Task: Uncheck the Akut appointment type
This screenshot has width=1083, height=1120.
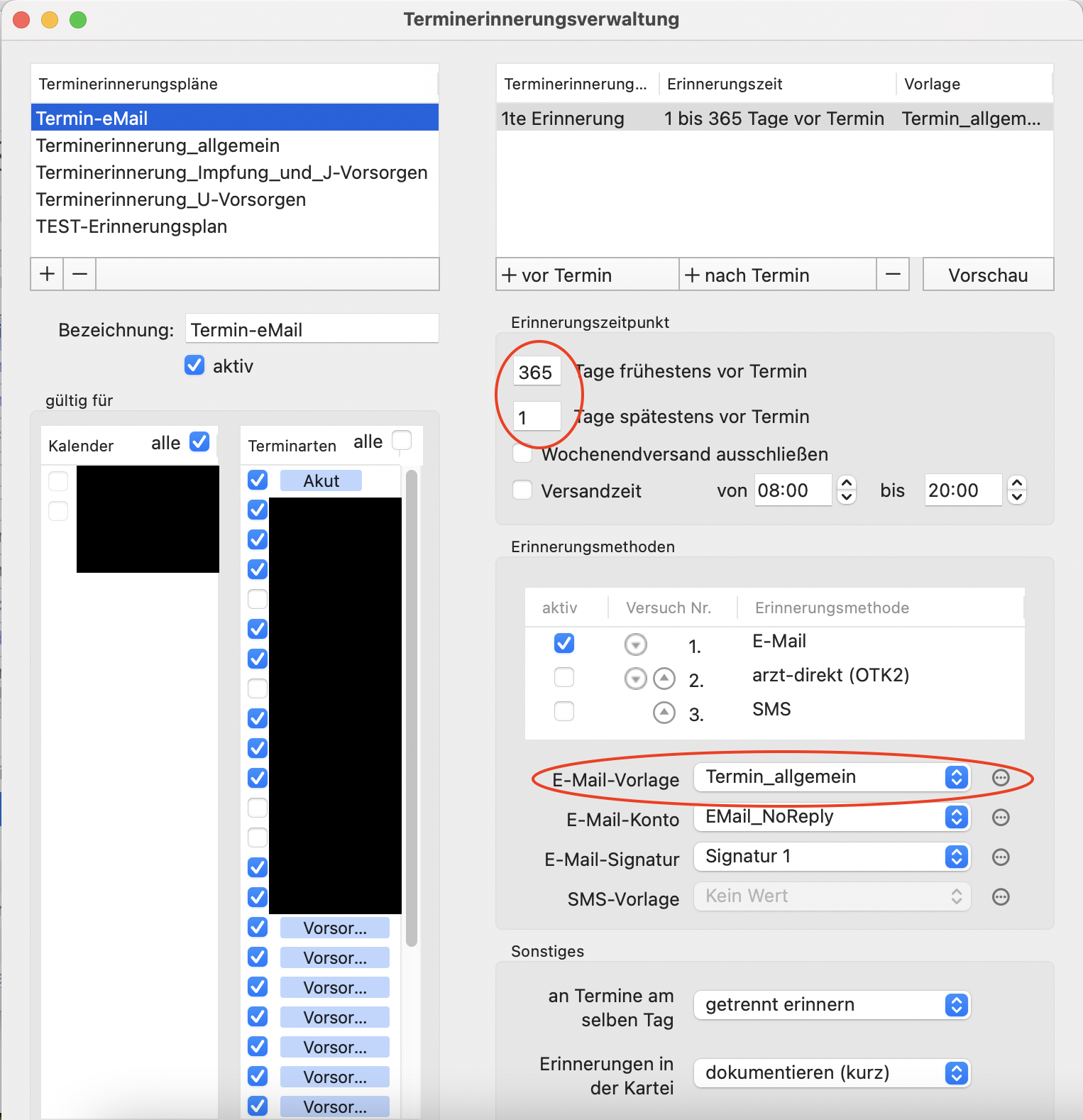Action: [x=258, y=480]
